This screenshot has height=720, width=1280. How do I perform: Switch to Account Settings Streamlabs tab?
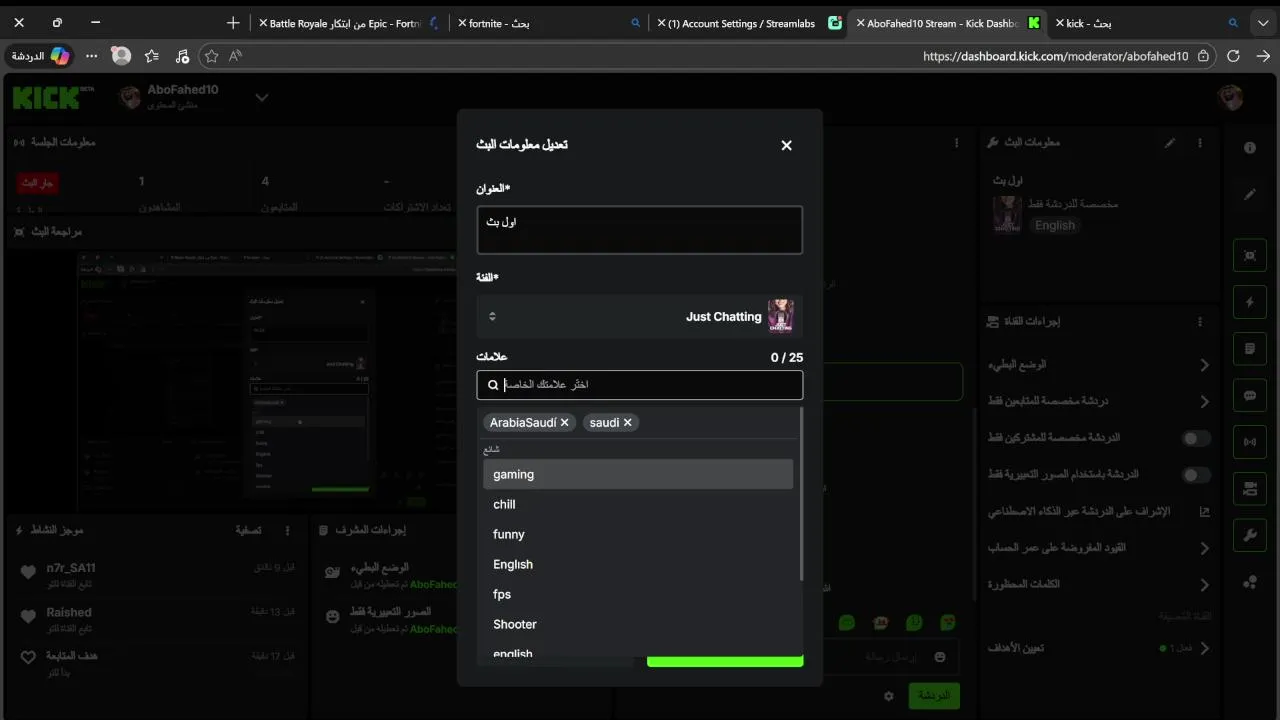tap(749, 23)
